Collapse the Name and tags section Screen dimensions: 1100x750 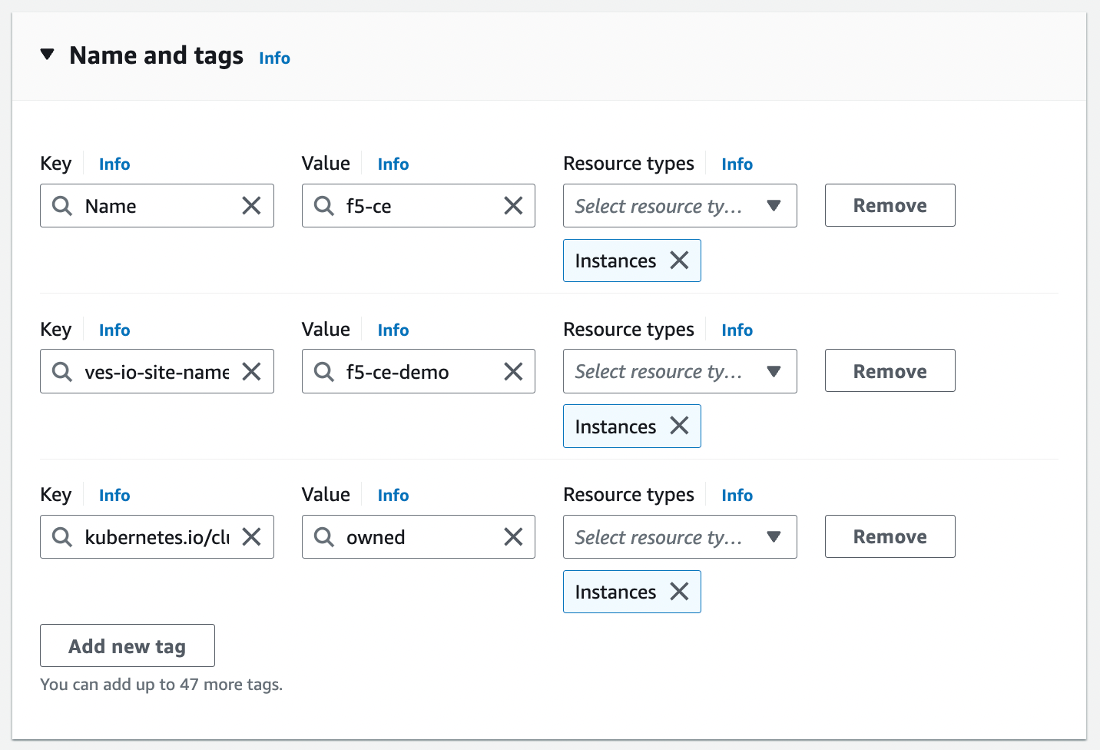coord(46,55)
